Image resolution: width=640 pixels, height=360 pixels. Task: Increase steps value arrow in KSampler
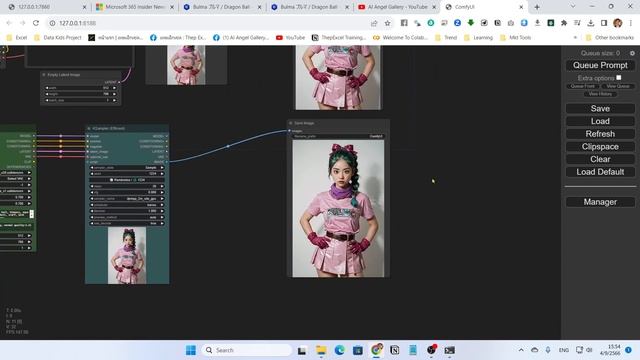coord(162,186)
